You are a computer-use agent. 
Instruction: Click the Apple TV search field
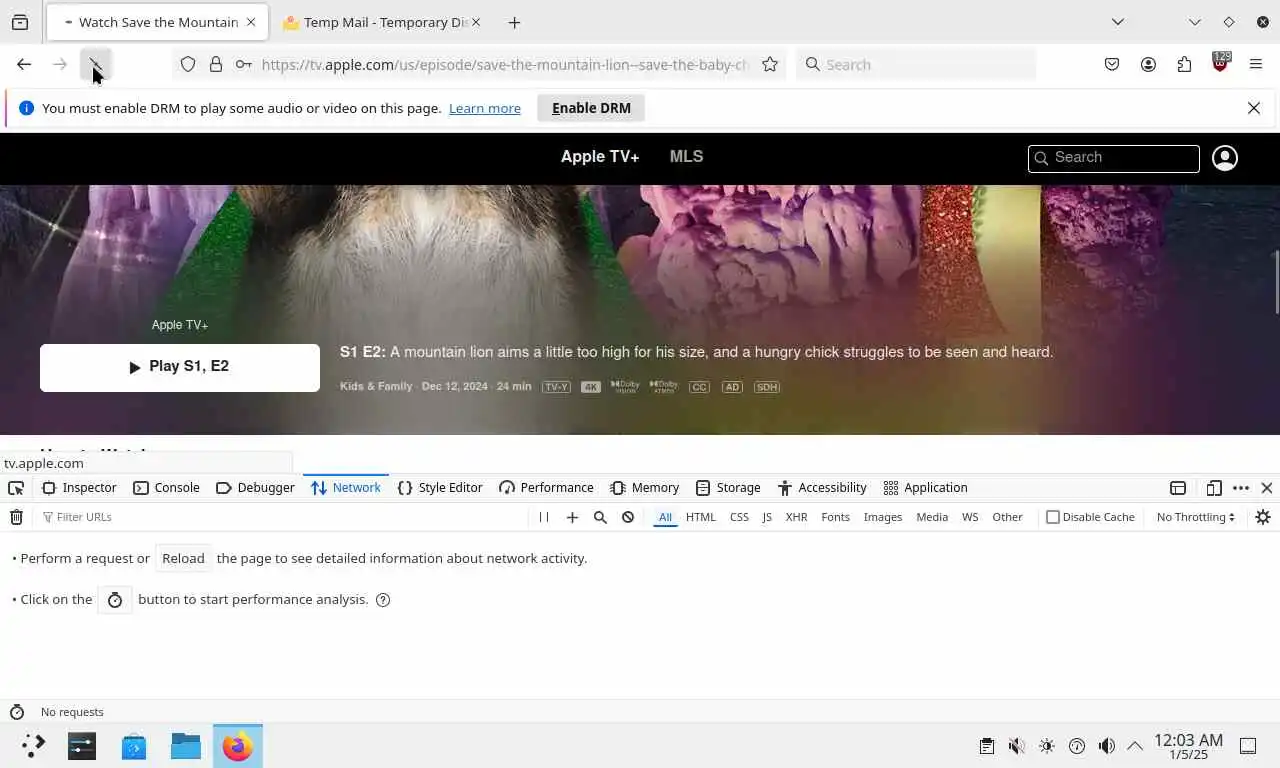pyautogui.click(x=1114, y=158)
